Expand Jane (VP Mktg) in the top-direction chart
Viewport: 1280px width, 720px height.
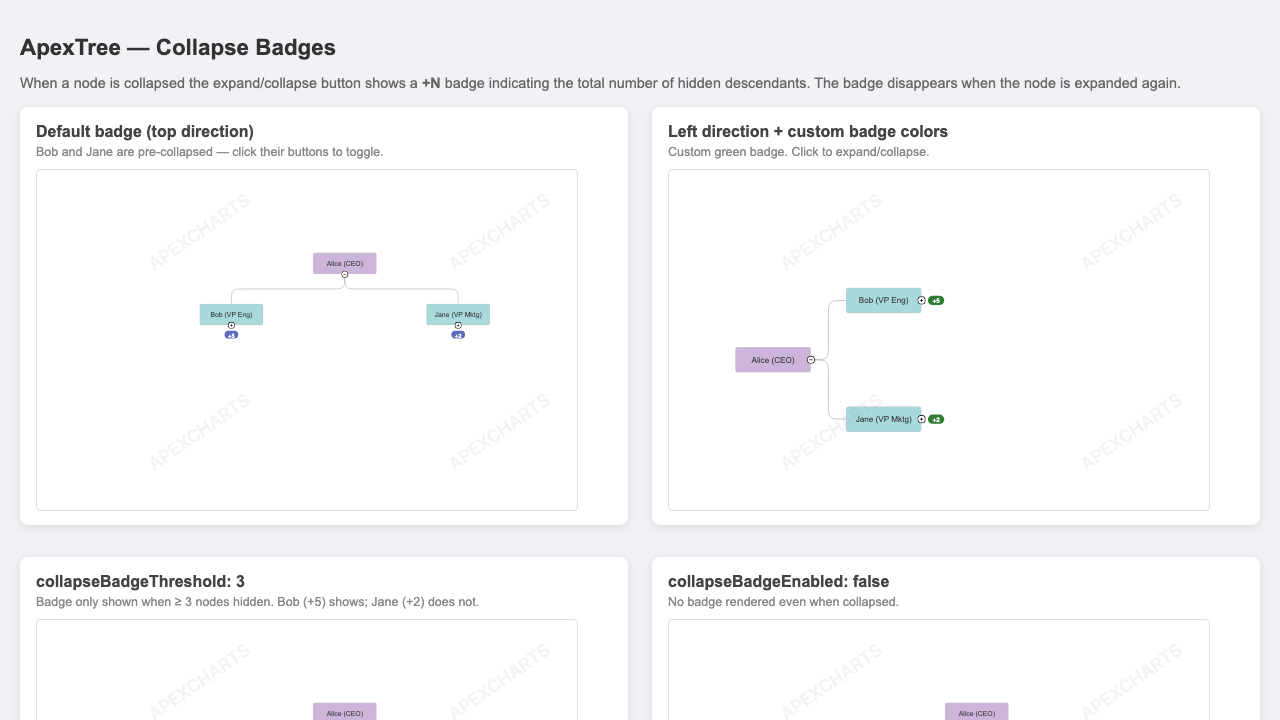(x=458, y=325)
